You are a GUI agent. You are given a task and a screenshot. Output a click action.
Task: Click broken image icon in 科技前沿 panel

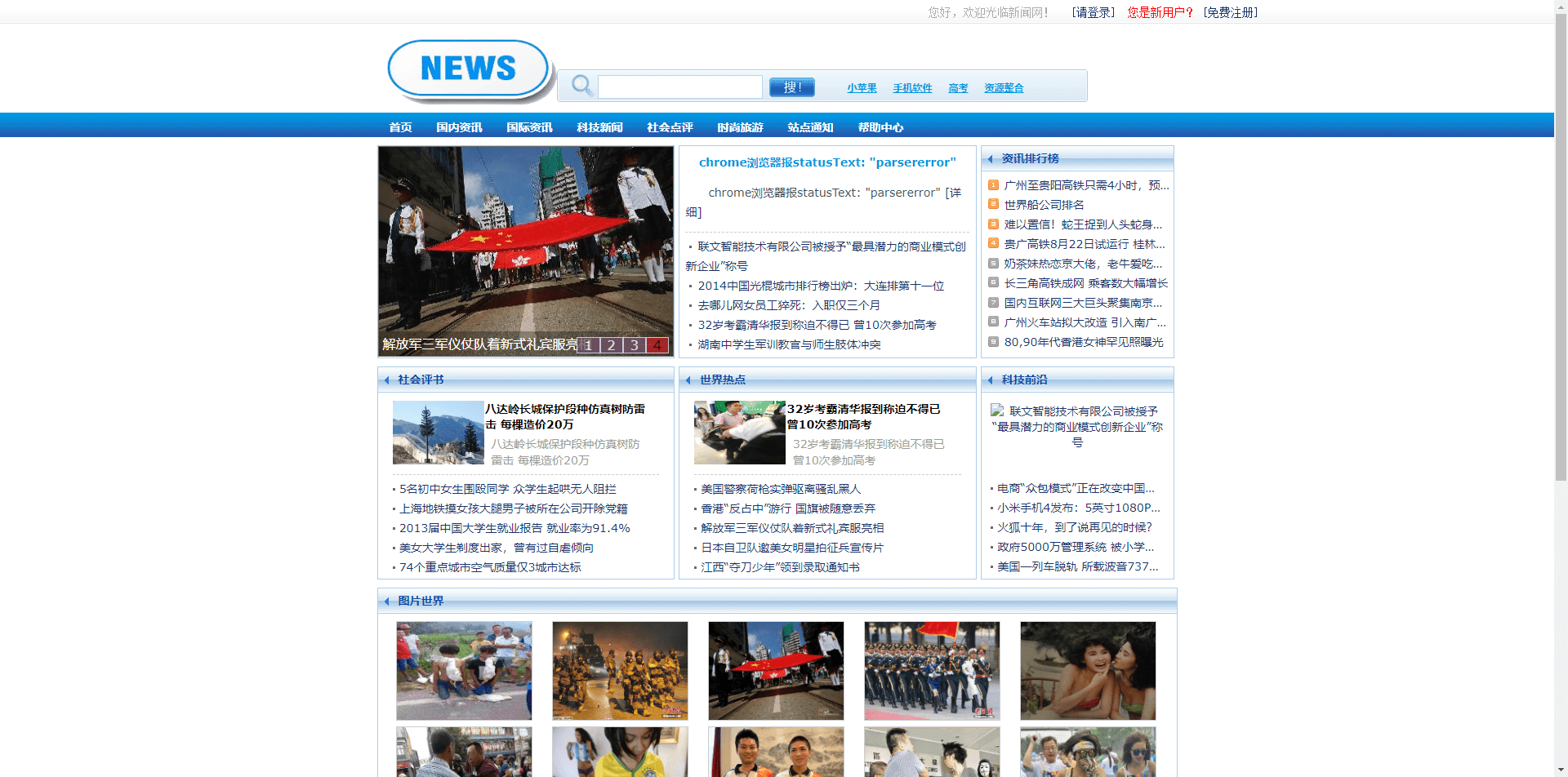[997, 411]
